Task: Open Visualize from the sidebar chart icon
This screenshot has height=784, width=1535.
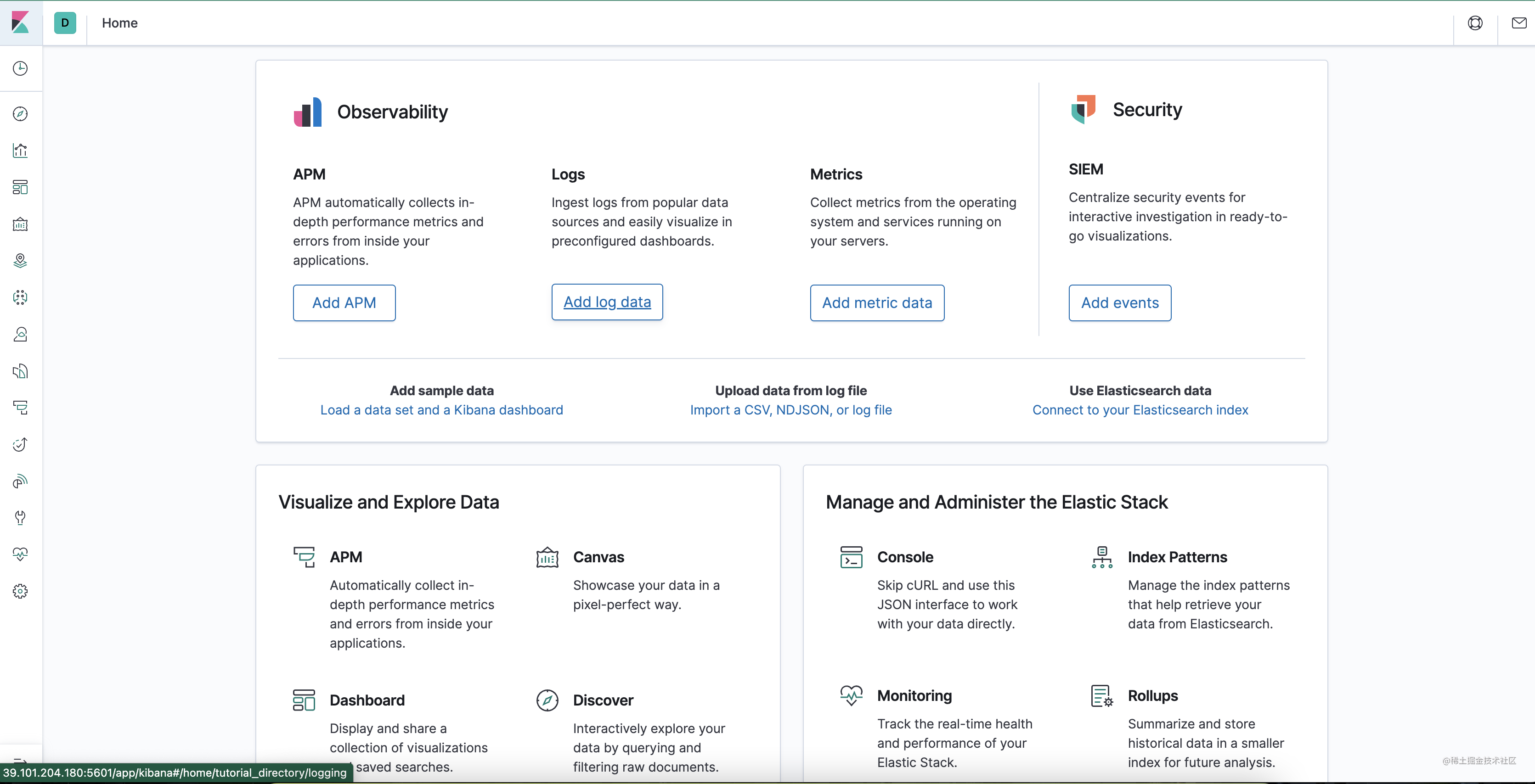Action: (x=20, y=150)
